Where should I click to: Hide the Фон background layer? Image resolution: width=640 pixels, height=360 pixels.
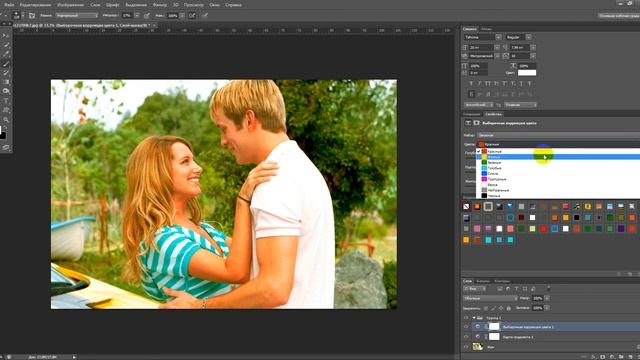pos(466,347)
